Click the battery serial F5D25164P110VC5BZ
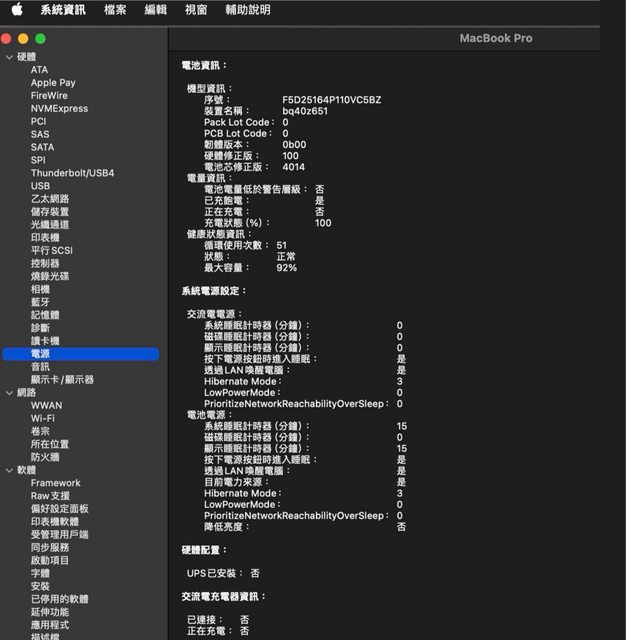 tap(332, 100)
